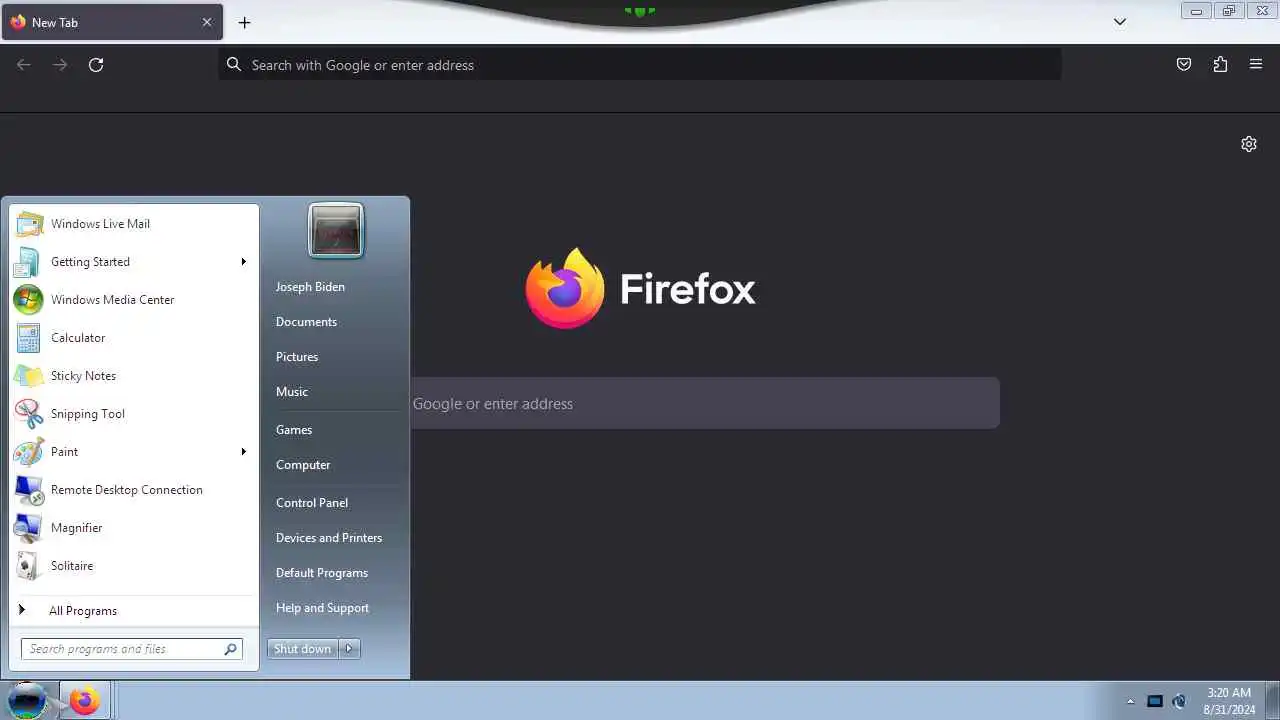The image size is (1280, 720).
Task: Click the Shut down button
Action: point(303,649)
